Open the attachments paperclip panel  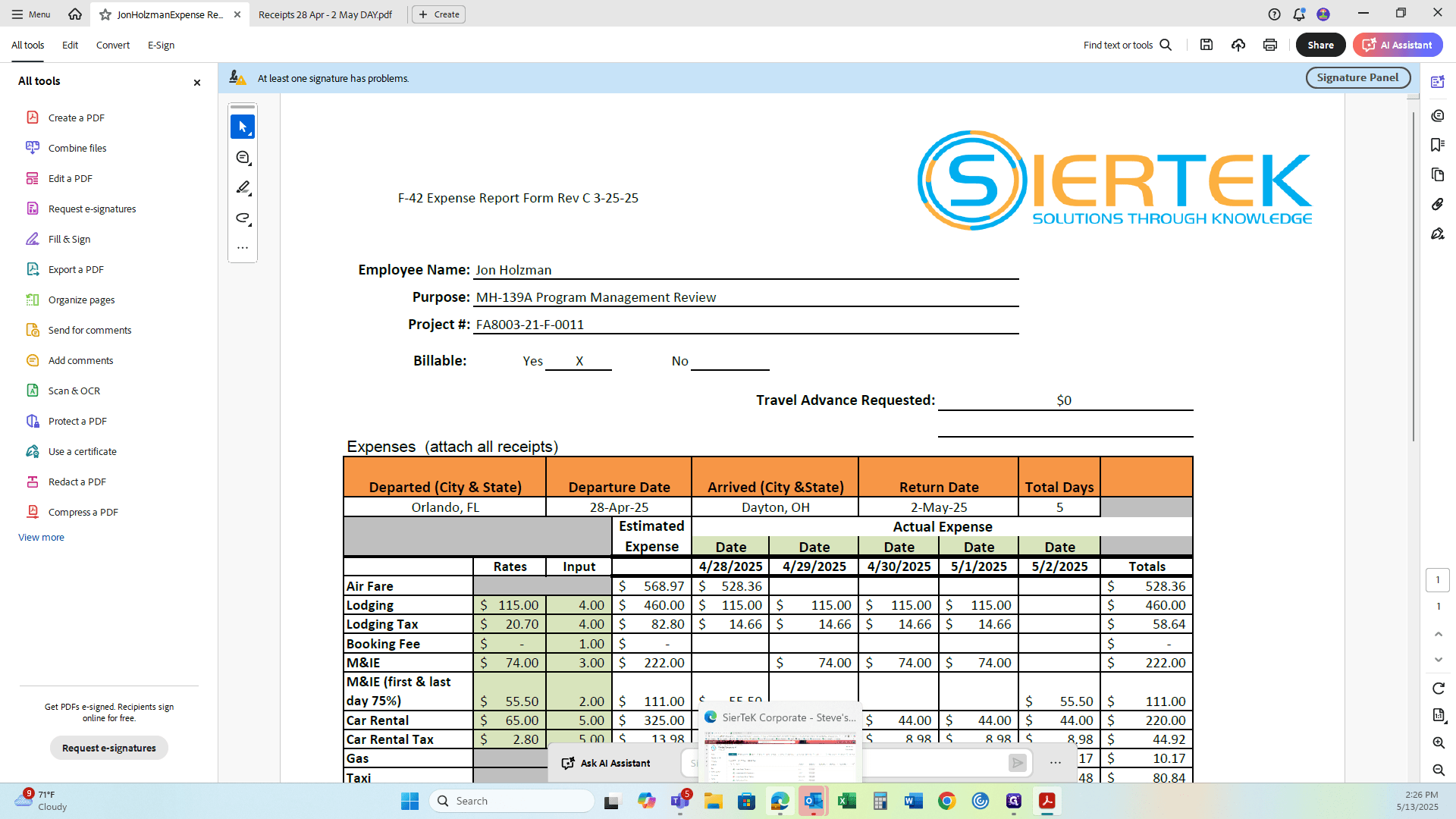pos(1438,204)
